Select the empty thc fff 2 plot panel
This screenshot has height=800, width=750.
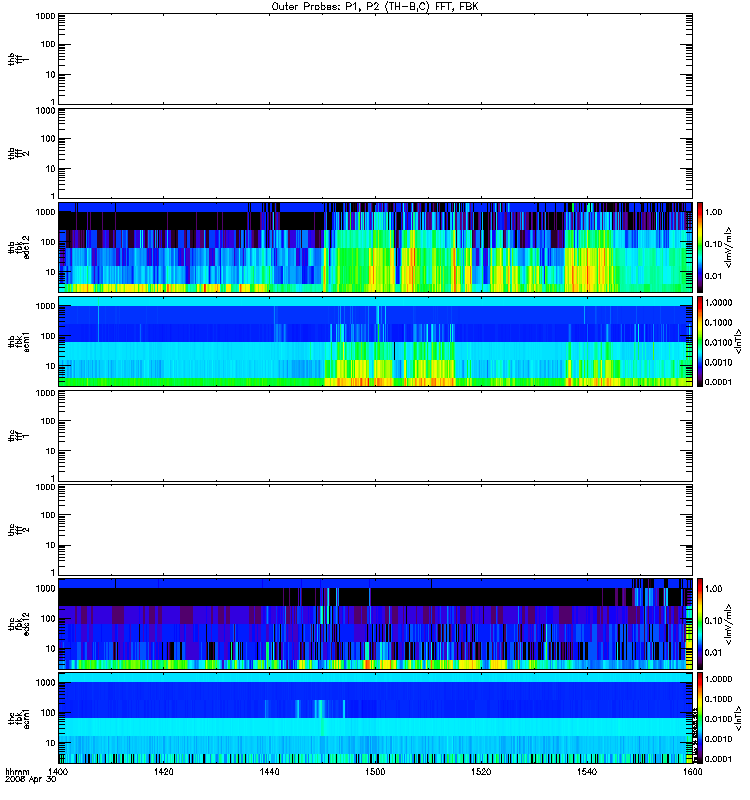pyautogui.click(x=375, y=530)
